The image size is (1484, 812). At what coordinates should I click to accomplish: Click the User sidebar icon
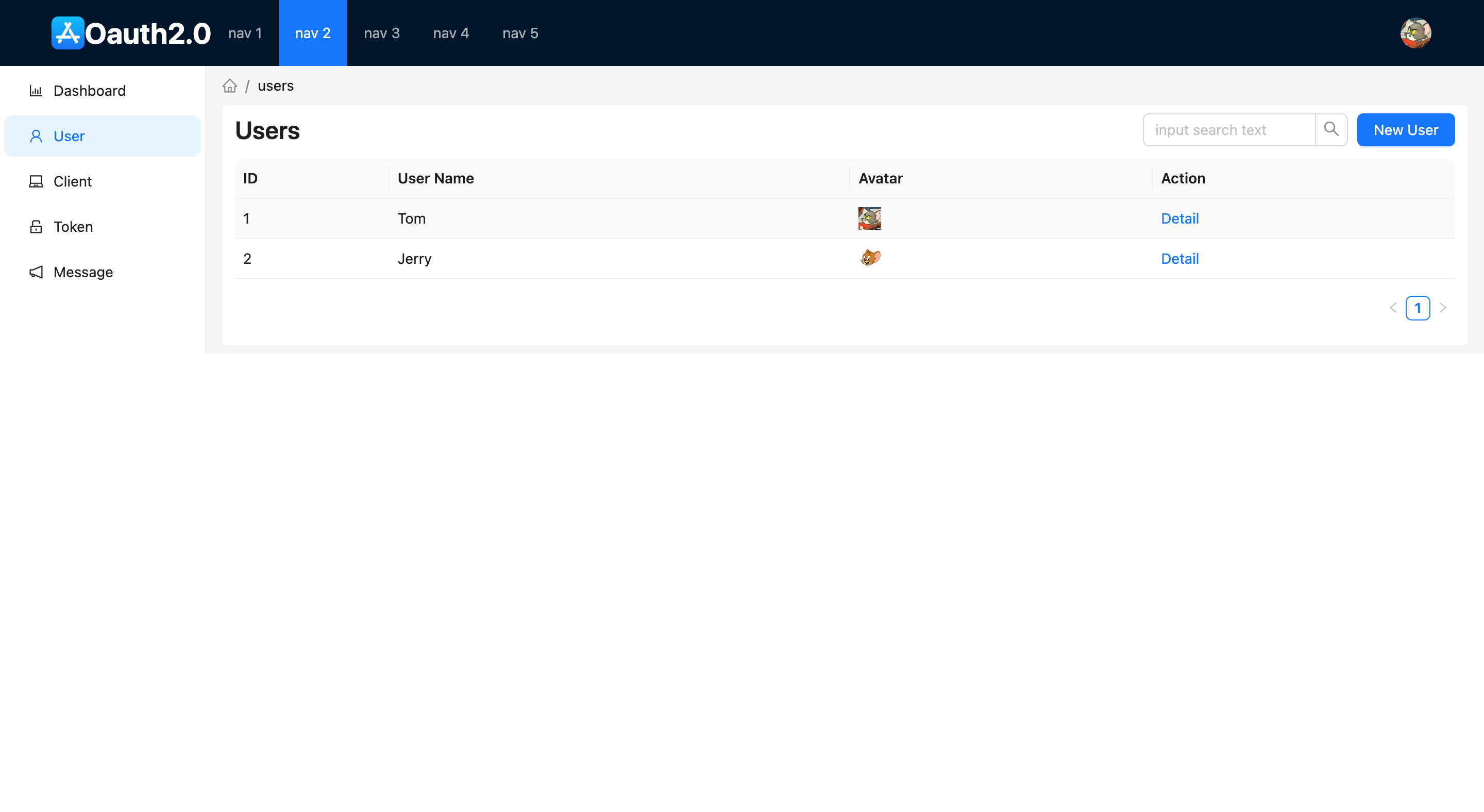[x=35, y=136]
